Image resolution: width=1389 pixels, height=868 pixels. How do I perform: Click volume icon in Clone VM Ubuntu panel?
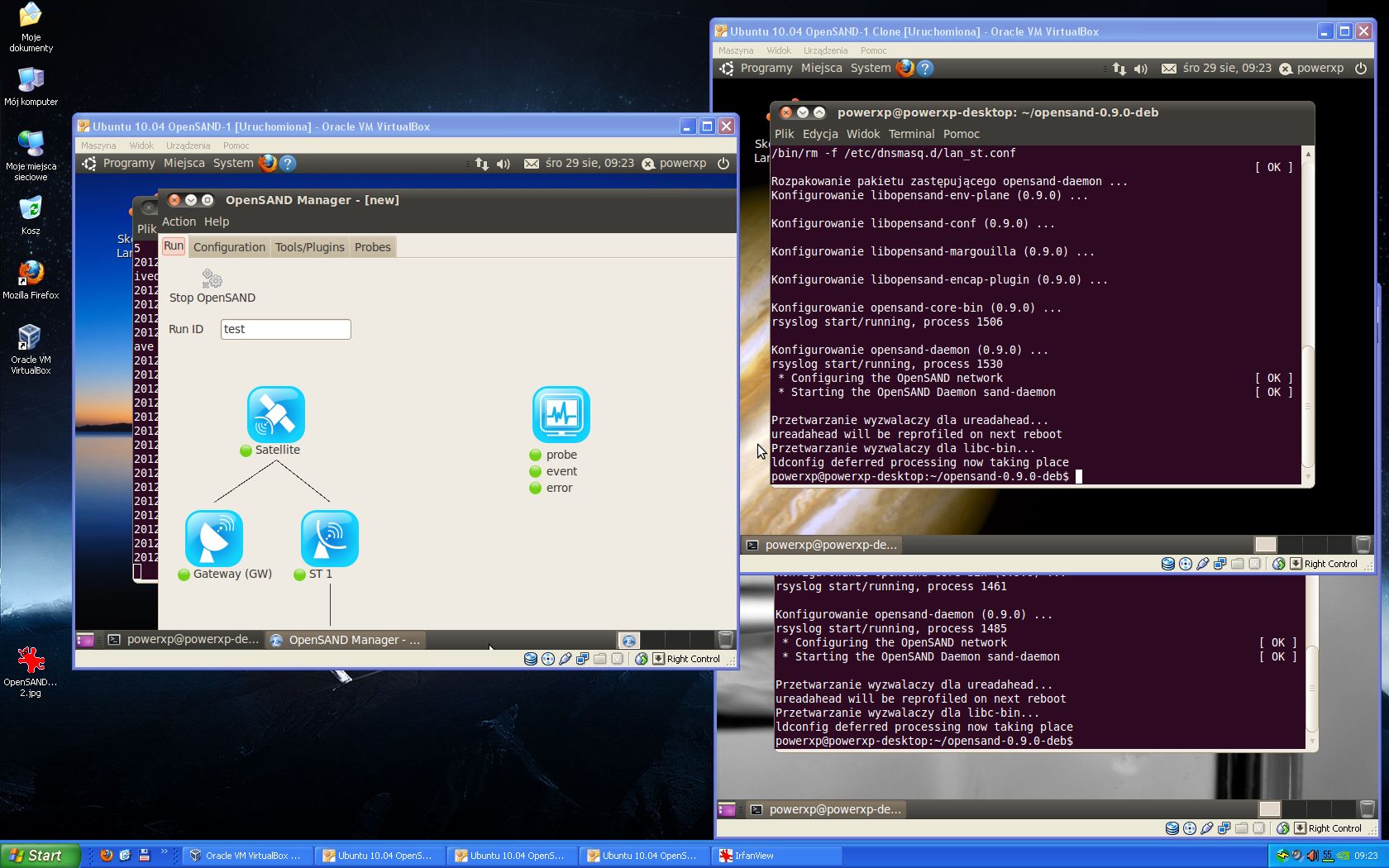point(1140,69)
